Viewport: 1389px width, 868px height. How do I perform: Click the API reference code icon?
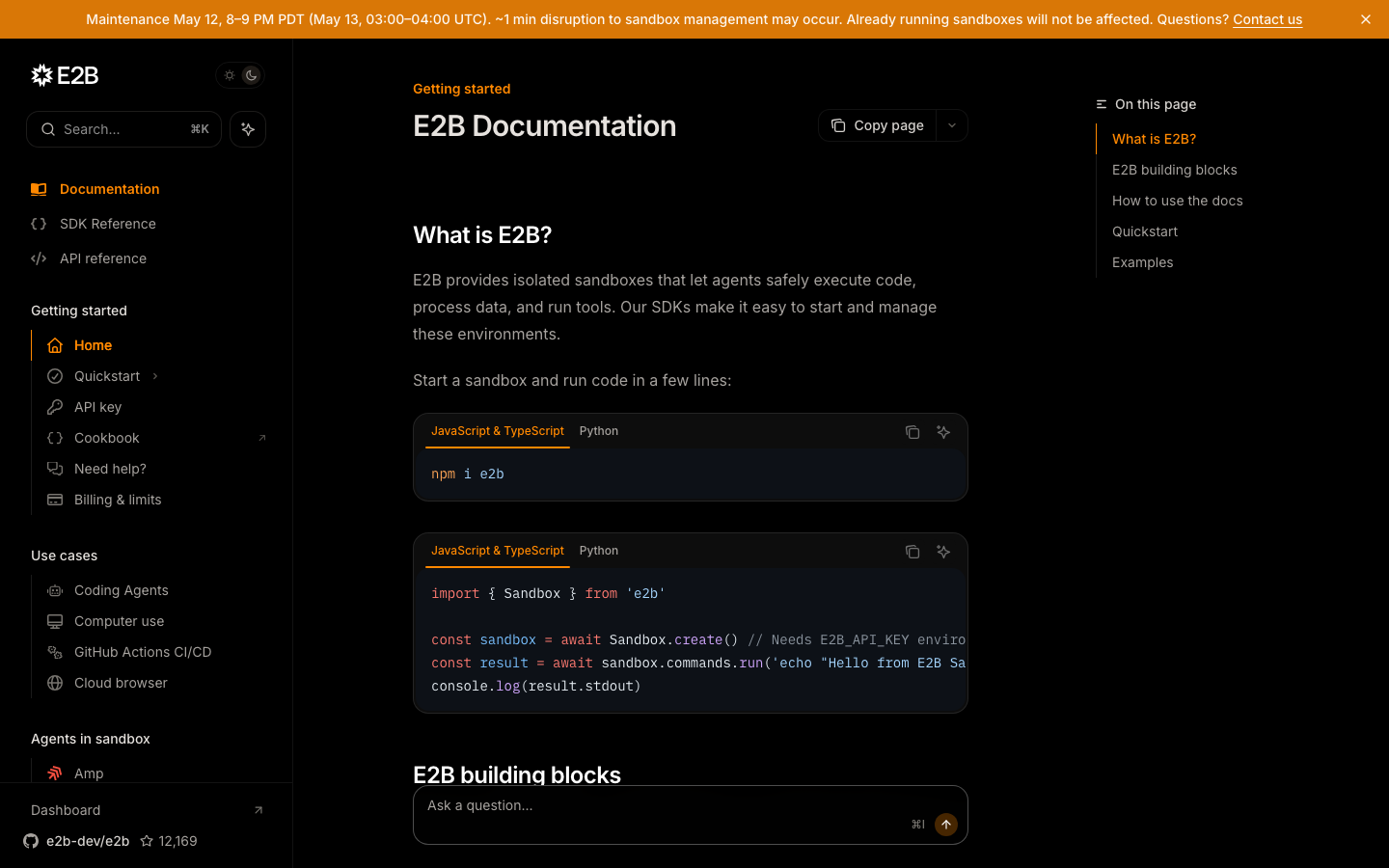pyautogui.click(x=39, y=258)
